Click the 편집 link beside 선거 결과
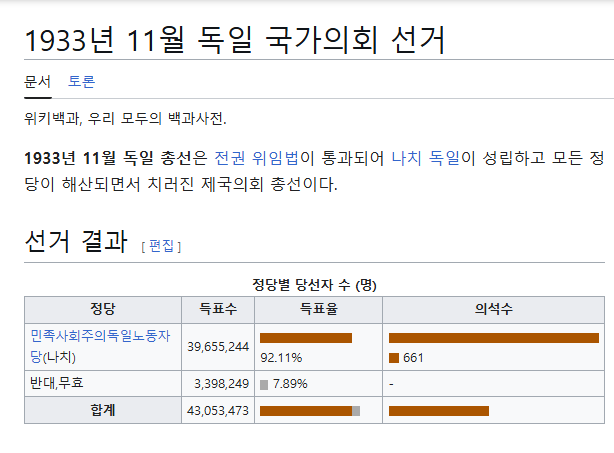Viewport: 614px width, 453px height. pyautogui.click(x=161, y=246)
